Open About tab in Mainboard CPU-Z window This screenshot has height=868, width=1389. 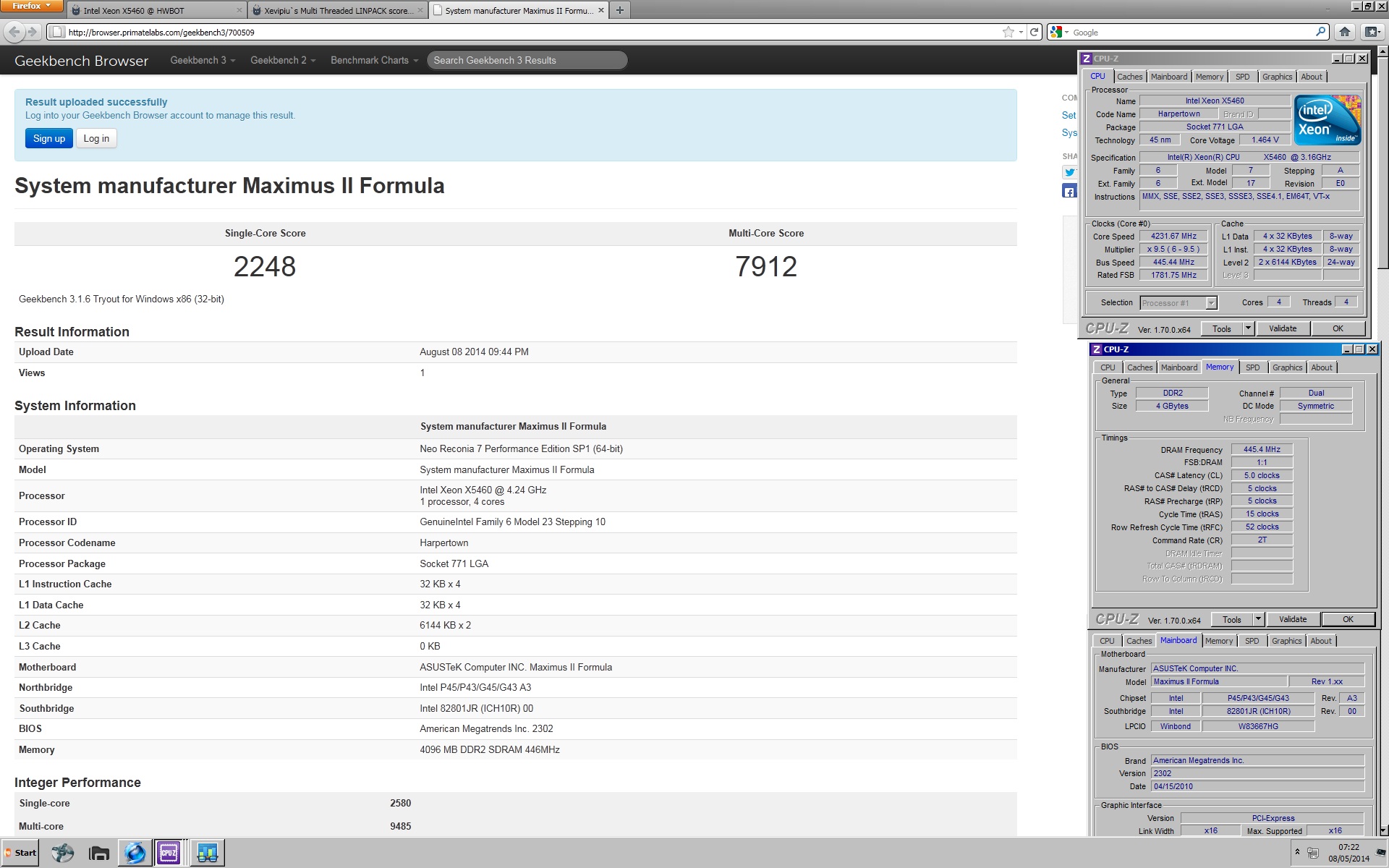click(1320, 641)
